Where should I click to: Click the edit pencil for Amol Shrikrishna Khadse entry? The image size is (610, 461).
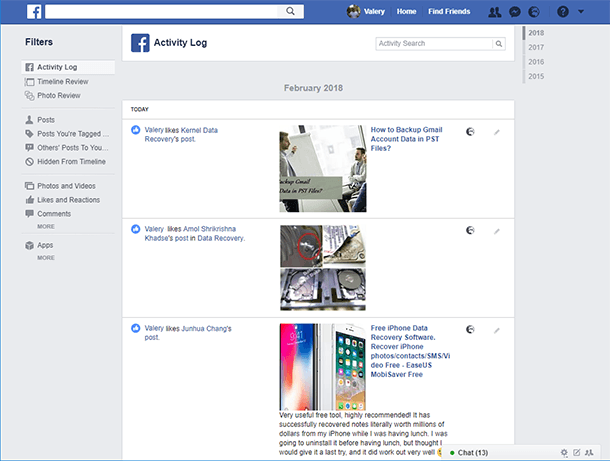497,231
